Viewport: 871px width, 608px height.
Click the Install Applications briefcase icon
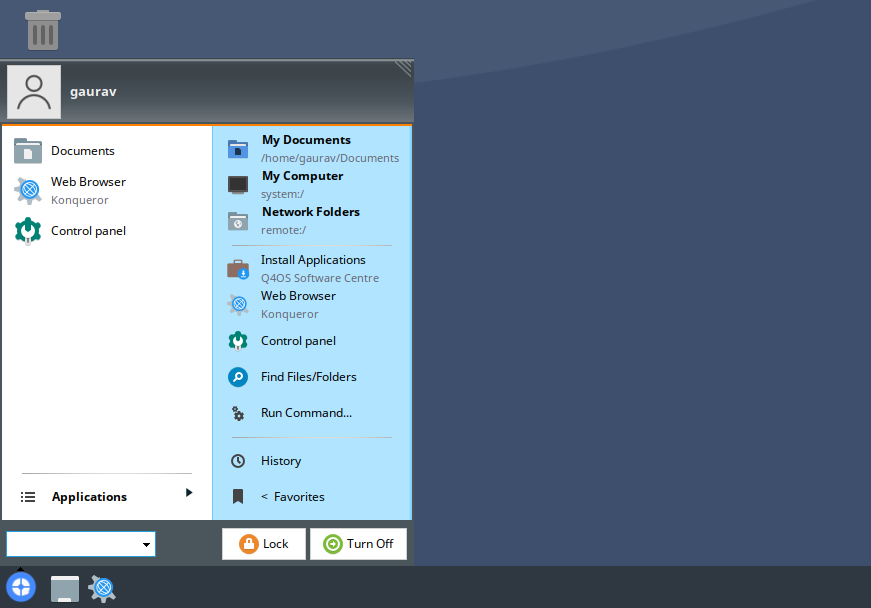pos(238,269)
